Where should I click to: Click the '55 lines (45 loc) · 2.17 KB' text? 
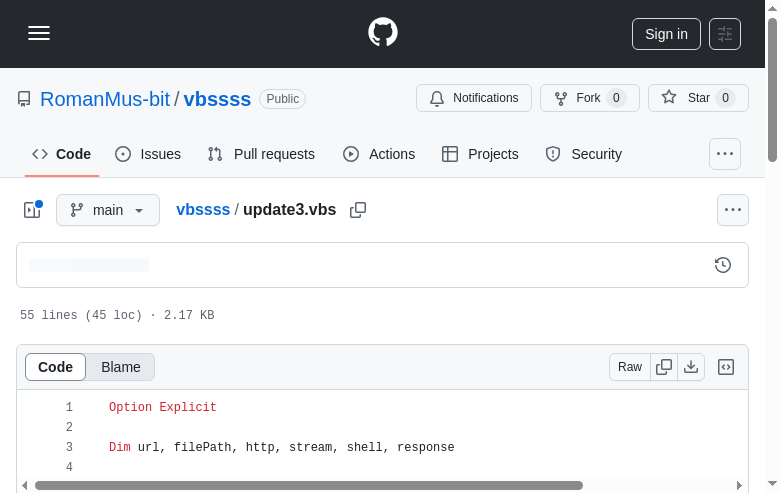click(117, 315)
